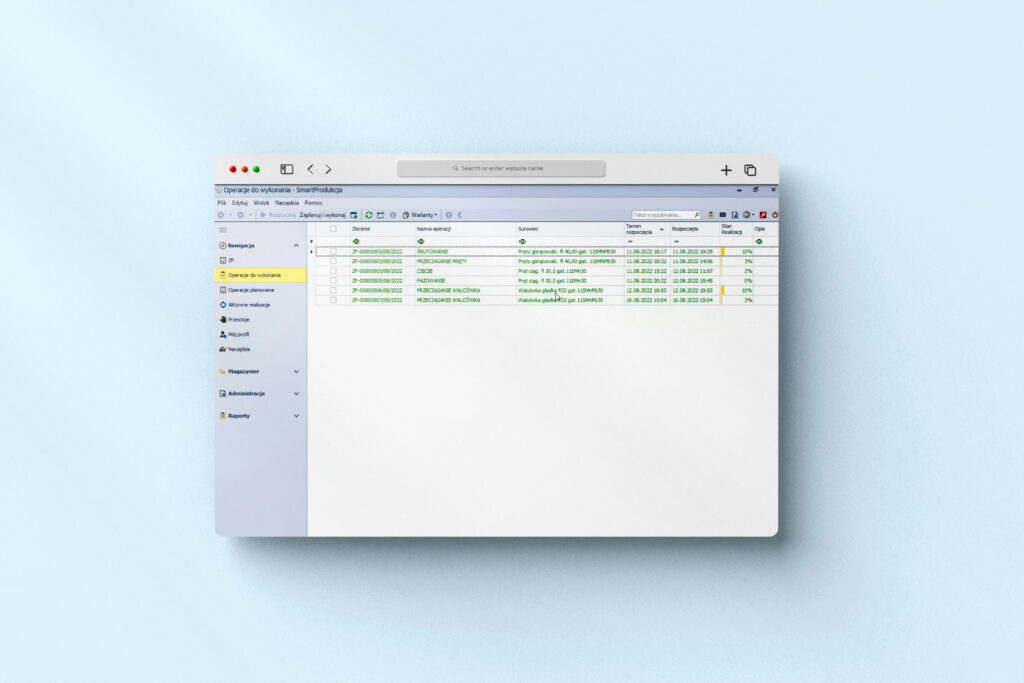
Task: Open the Widok menu
Action: 261,203
